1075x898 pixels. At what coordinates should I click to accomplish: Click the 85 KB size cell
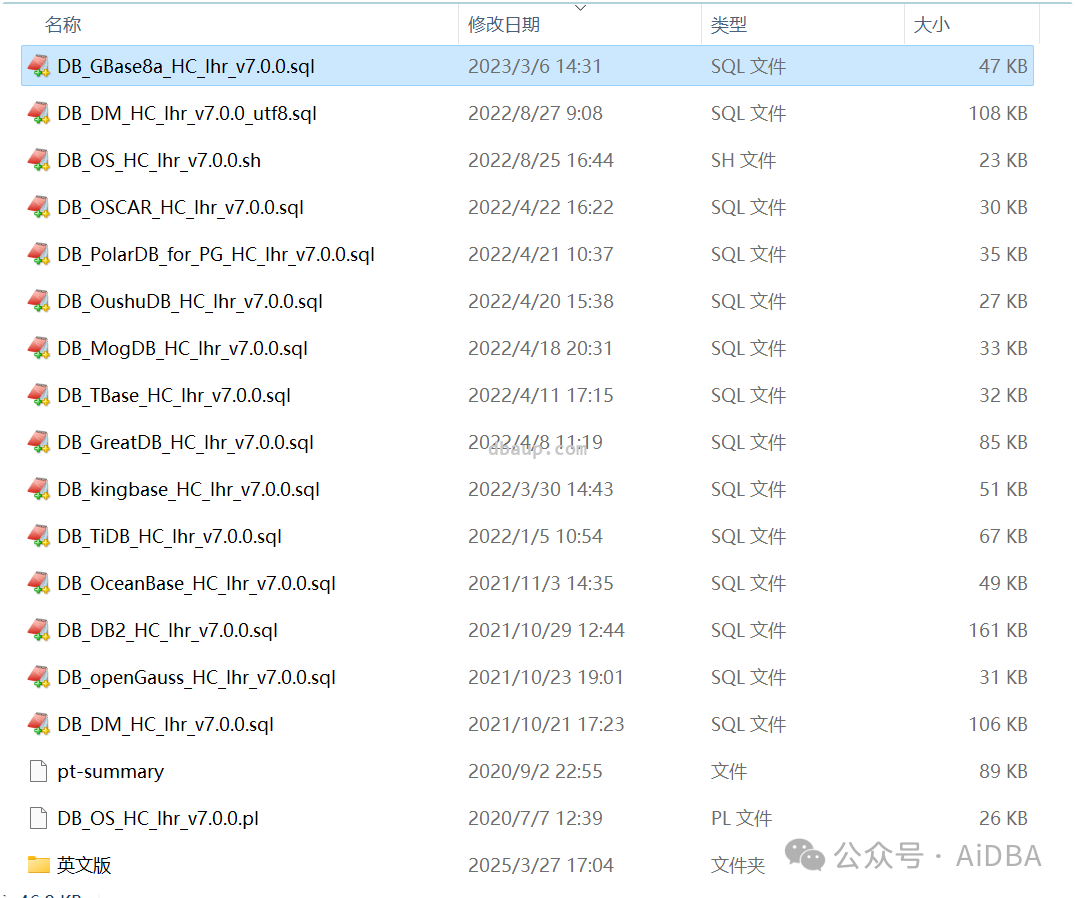coord(1003,442)
